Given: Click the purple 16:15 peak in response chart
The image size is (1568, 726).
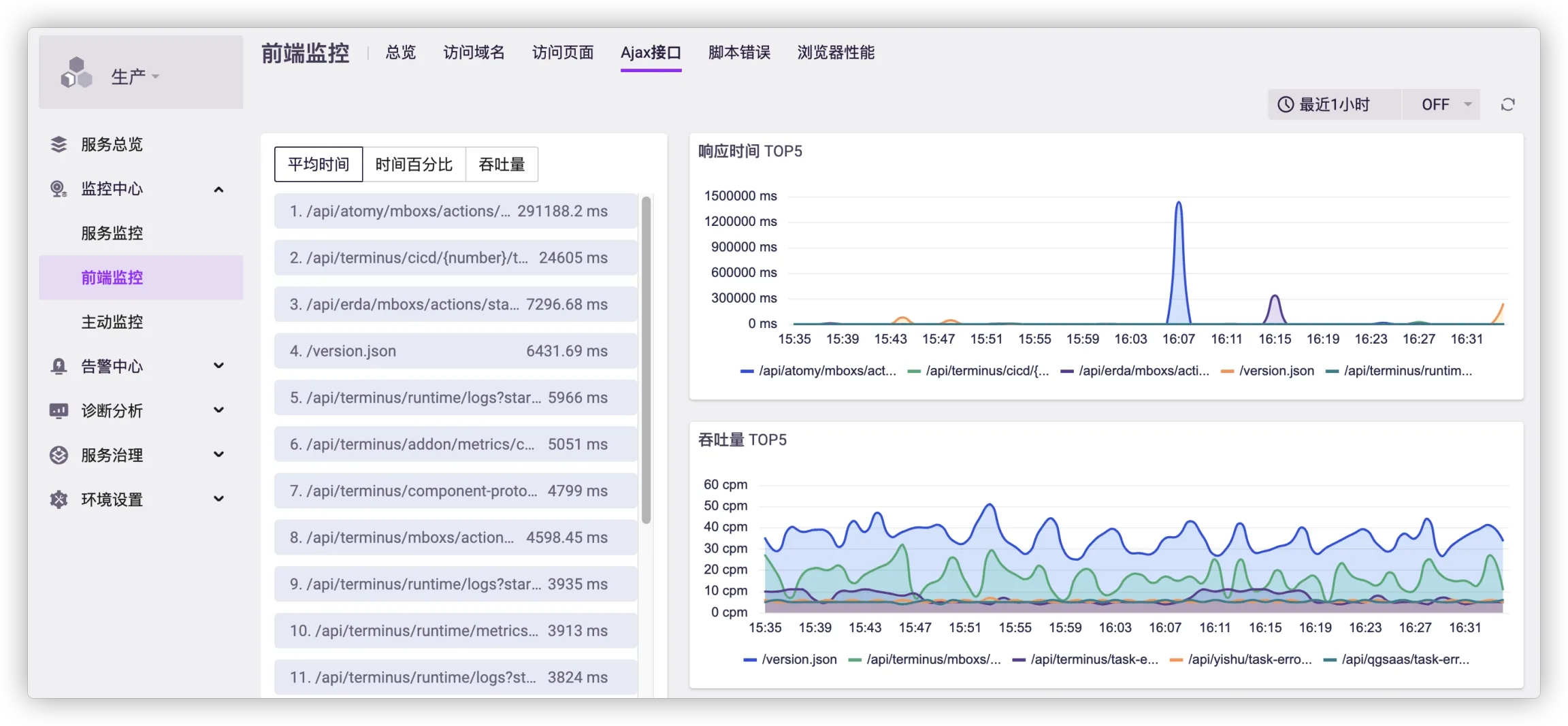Looking at the screenshot, I should pyautogui.click(x=1275, y=310).
